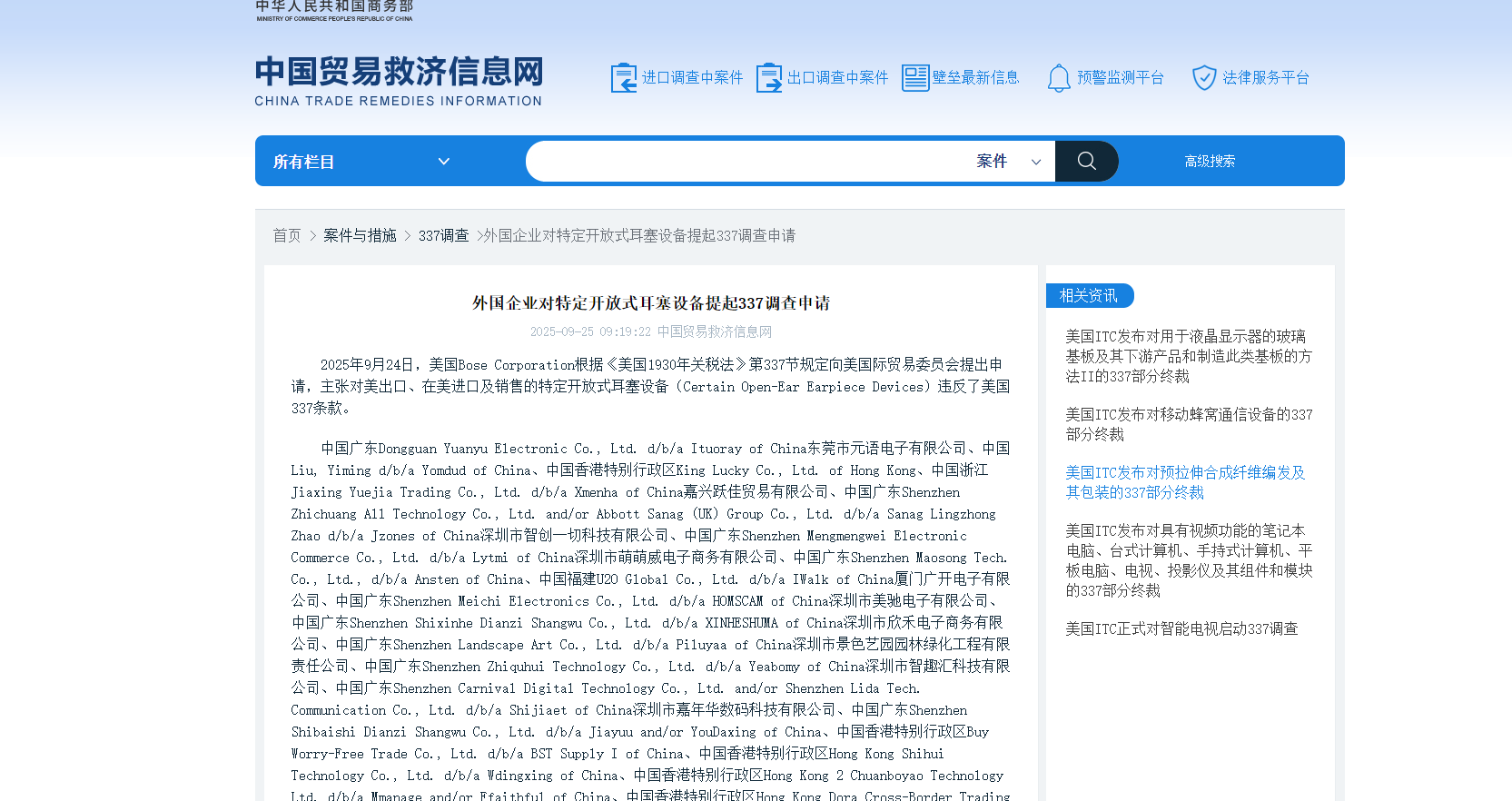Open 337调查 breadcrumb link
1512x801 pixels.
point(443,235)
